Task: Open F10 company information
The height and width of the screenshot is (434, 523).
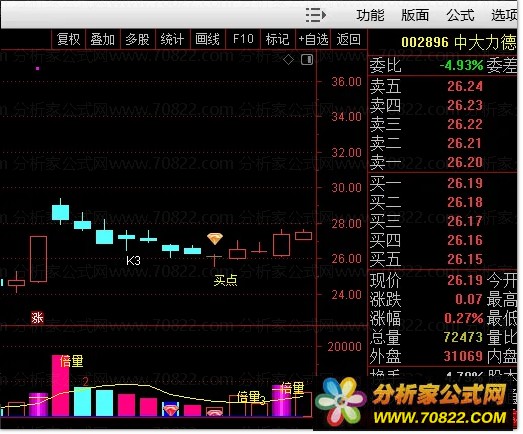Action: [243, 39]
